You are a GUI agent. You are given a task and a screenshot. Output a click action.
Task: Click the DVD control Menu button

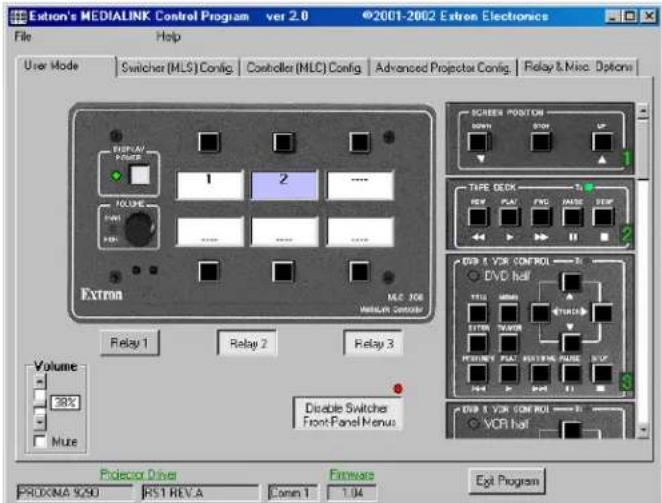[509, 313]
